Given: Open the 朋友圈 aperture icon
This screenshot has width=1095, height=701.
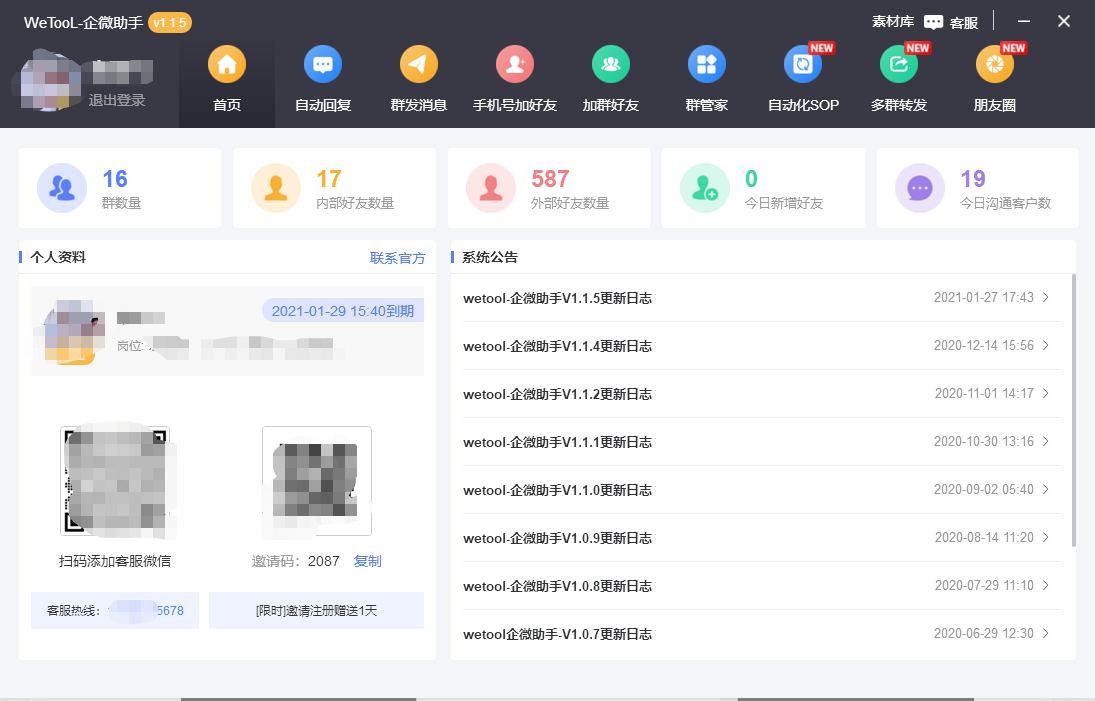Looking at the screenshot, I should click(994, 64).
